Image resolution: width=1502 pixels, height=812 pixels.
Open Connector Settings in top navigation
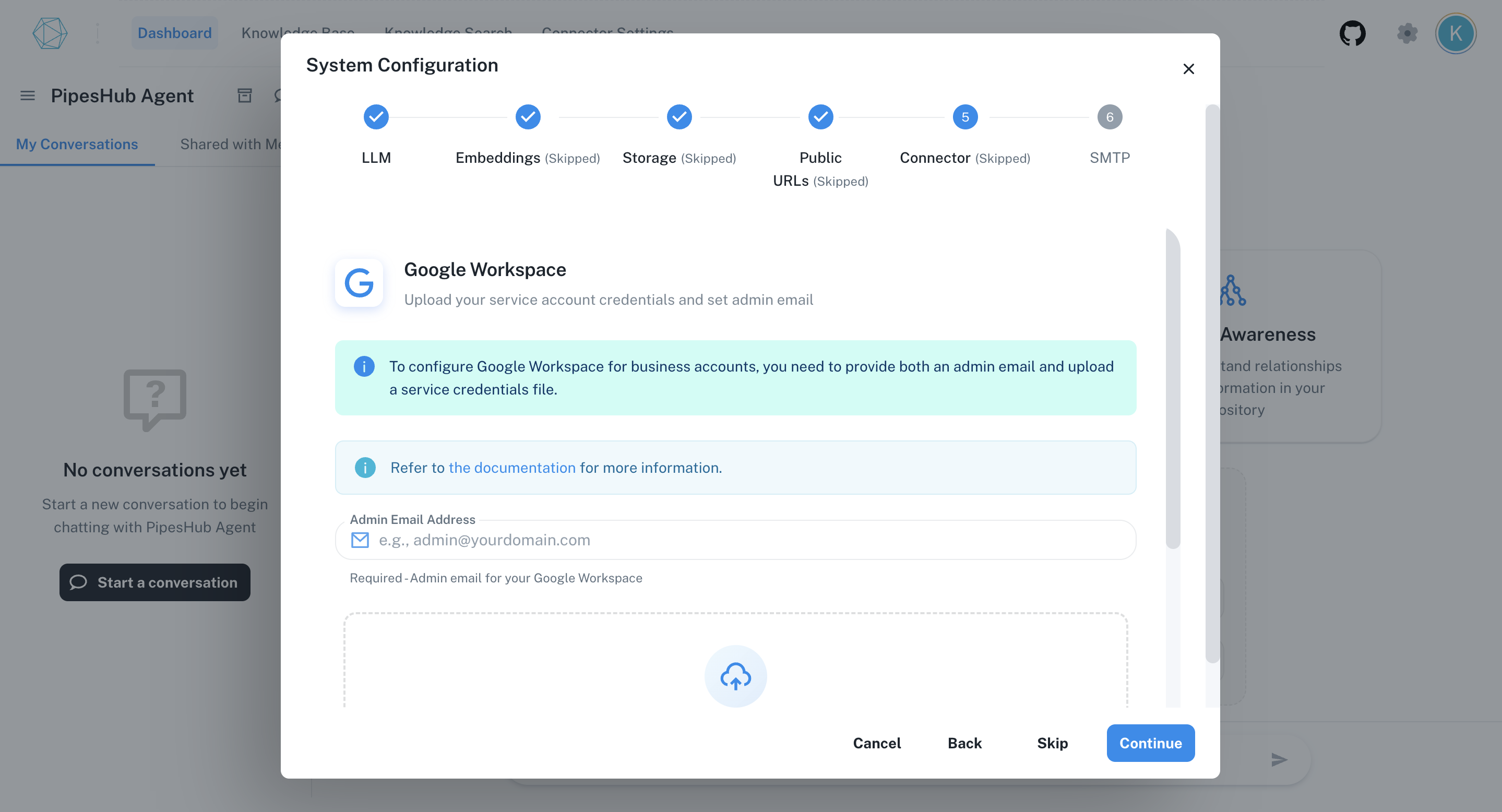click(607, 33)
